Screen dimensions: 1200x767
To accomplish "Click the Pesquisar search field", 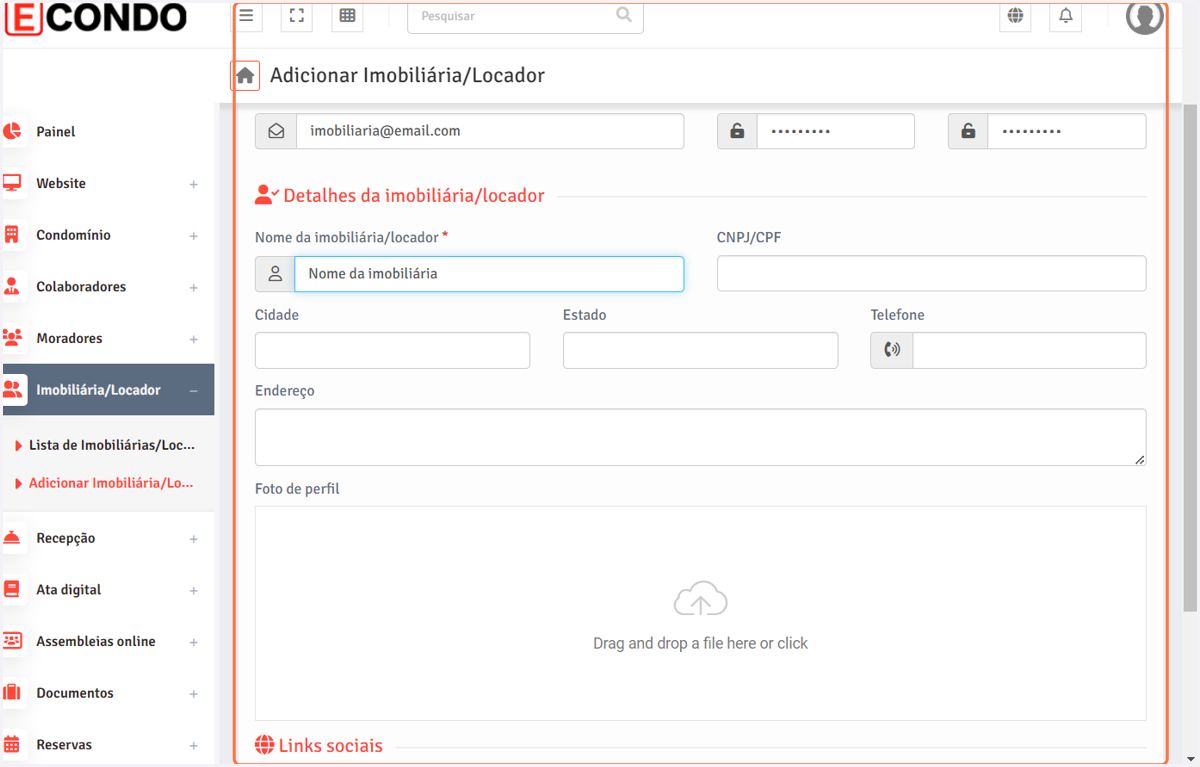I will click(525, 16).
